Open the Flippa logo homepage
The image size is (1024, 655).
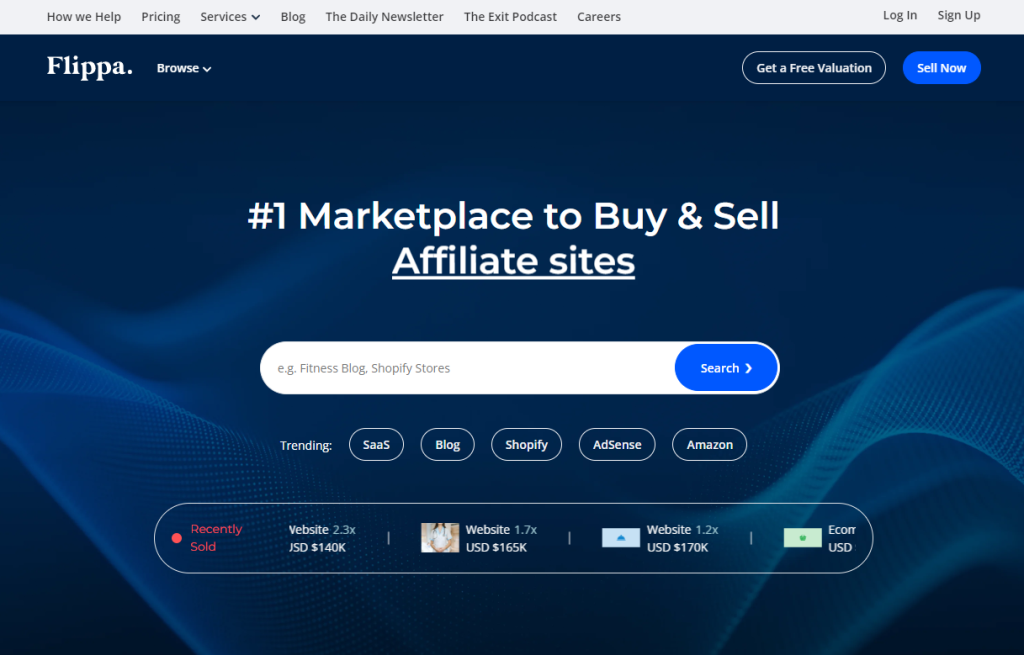tap(89, 67)
